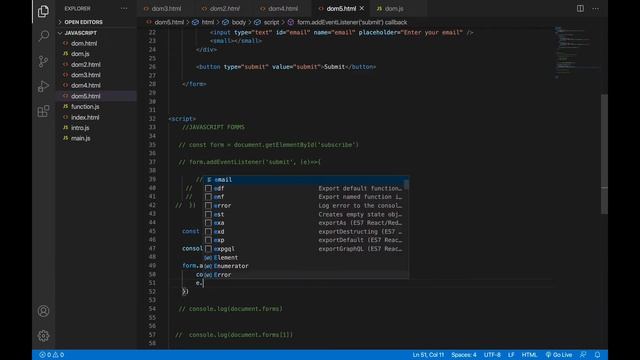Open the Accounts menu icon
The width and height of the screenshot is (640, 360).
(x=43, y=311)
